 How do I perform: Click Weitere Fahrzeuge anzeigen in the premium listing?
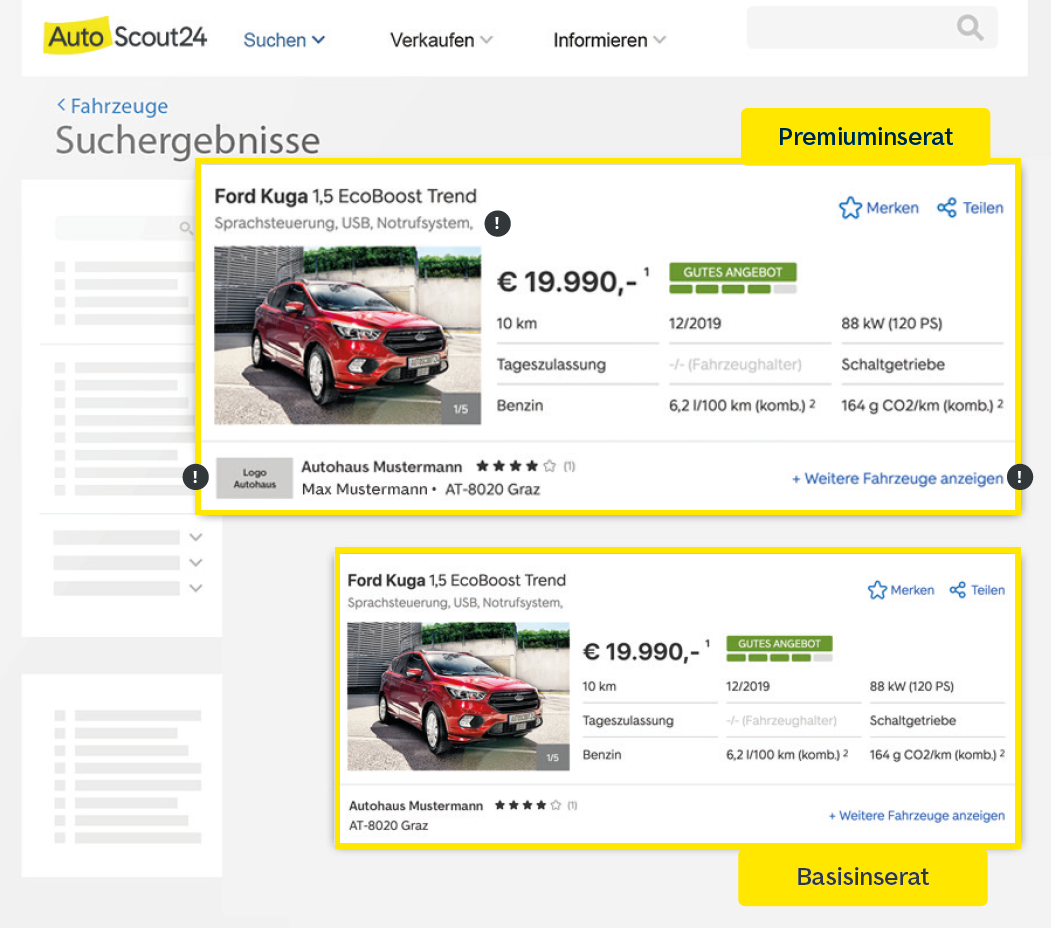(898, 479)
